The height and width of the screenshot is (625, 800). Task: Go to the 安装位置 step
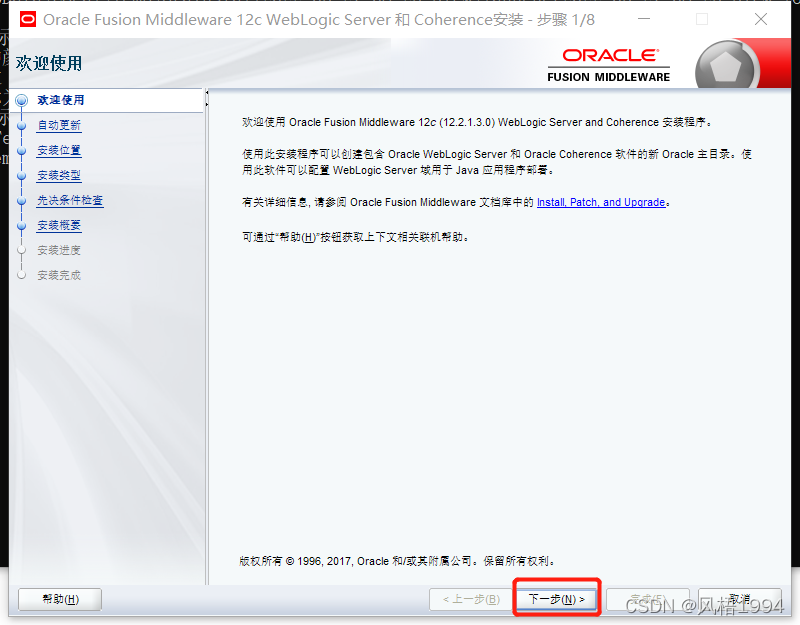[59, 150]
